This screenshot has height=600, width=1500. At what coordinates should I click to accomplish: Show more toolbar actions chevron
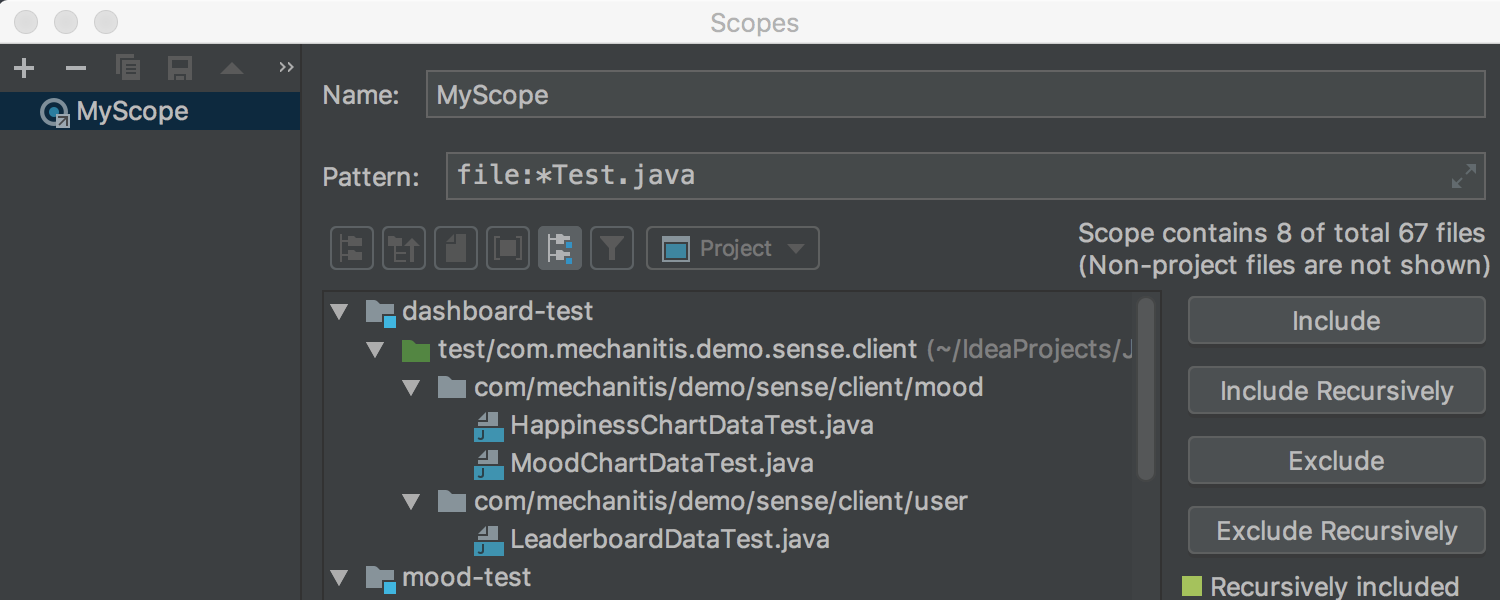(287, 68)
